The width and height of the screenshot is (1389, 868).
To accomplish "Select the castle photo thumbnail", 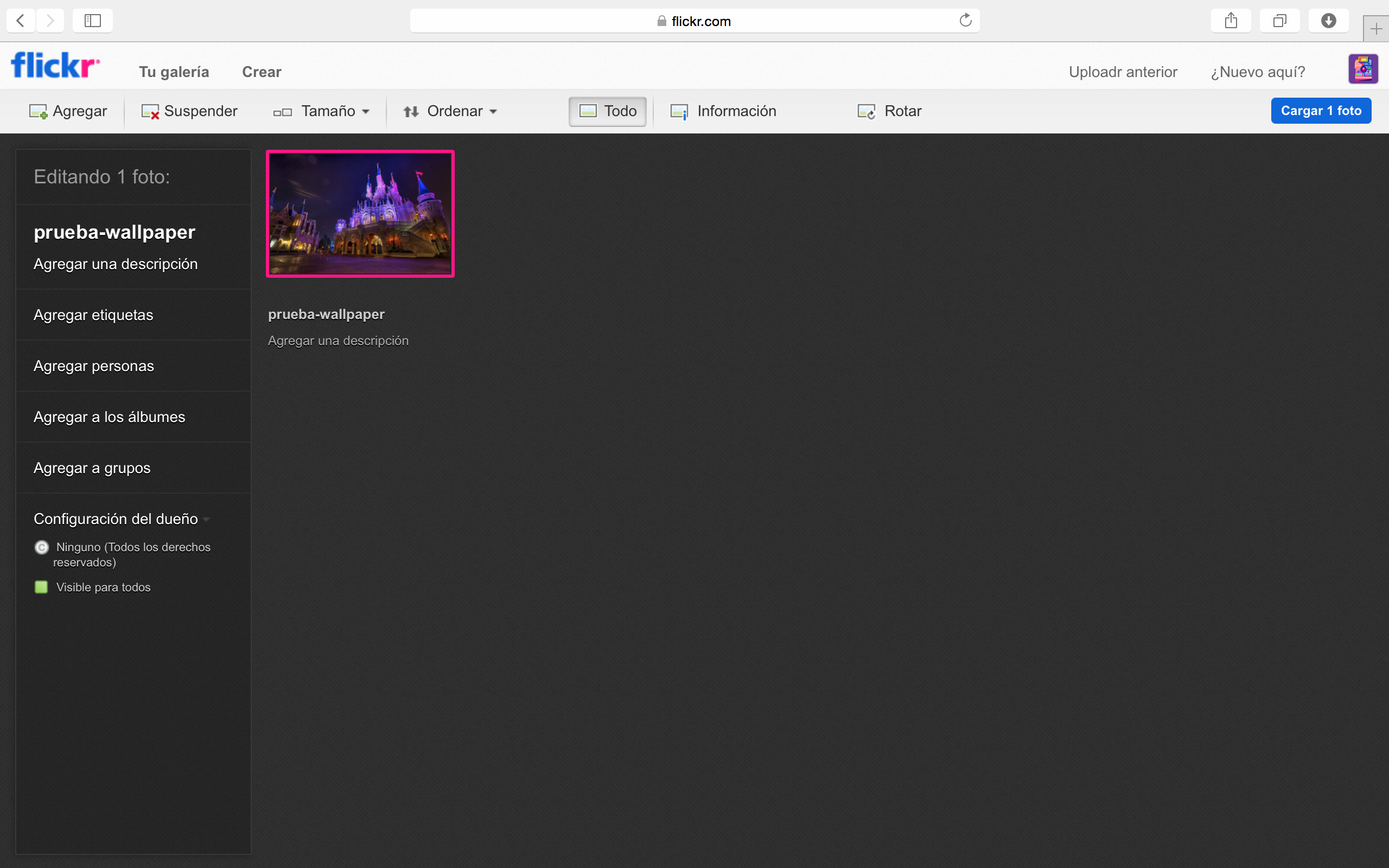I will pos(360,214).
